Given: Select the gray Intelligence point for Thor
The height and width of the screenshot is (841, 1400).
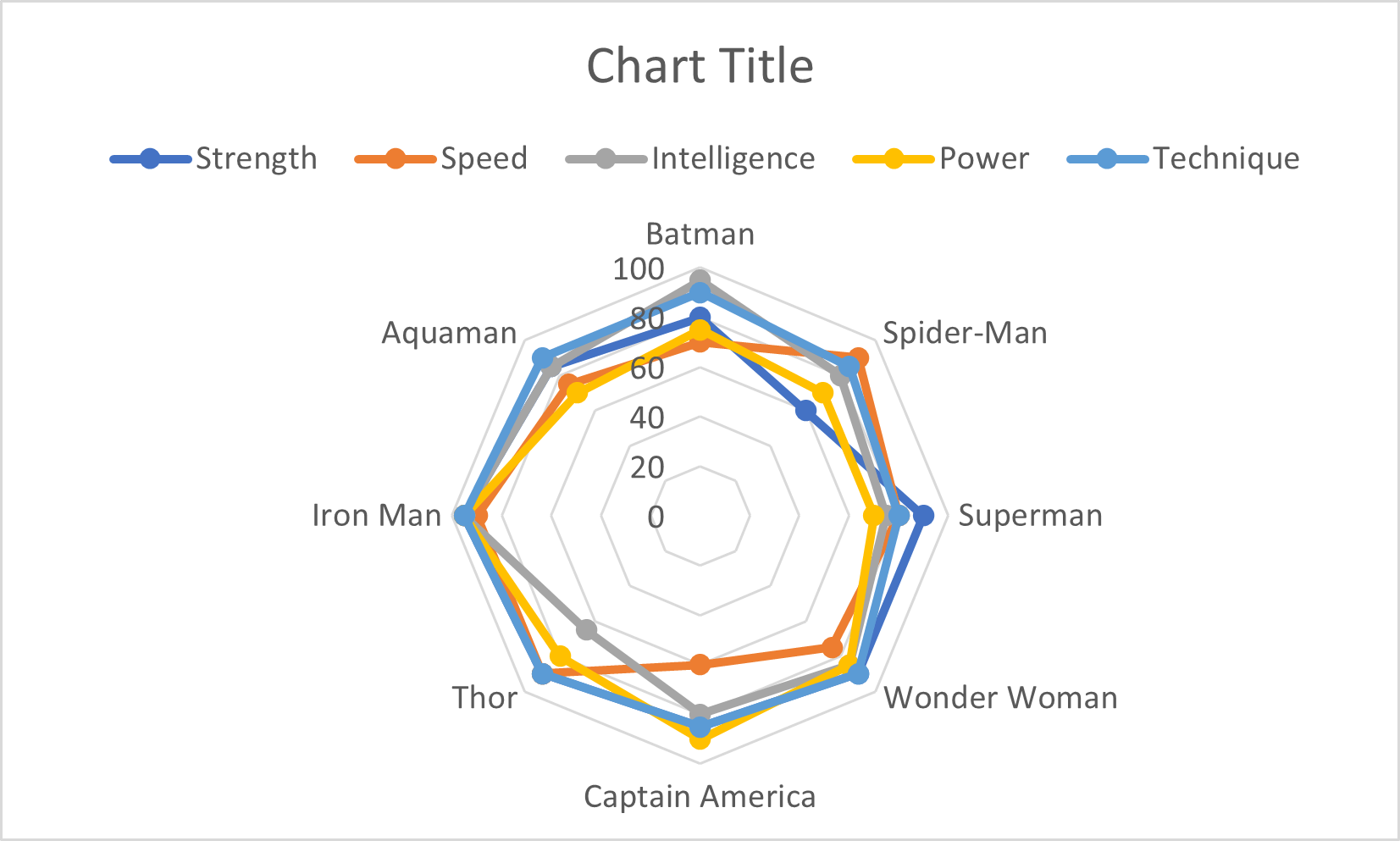Looking at the screenshot, I should pyautogui.click(x=586, y=630).
